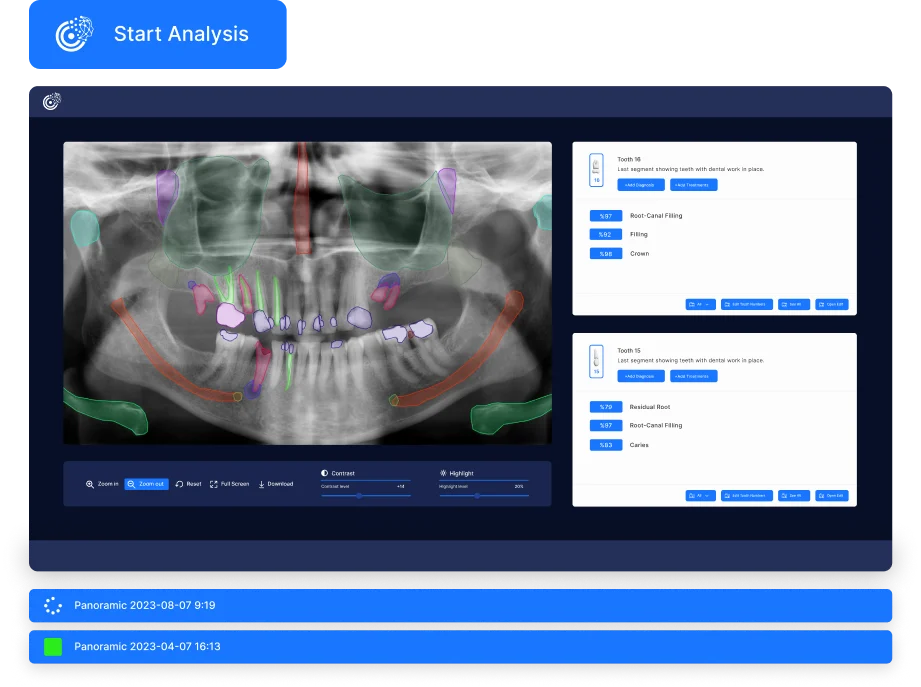The width and height of the screenshot is (921, 687).
Task: Click Edit Tooth Numbers on Tooth 15 card
Action: tap(747, 496)
